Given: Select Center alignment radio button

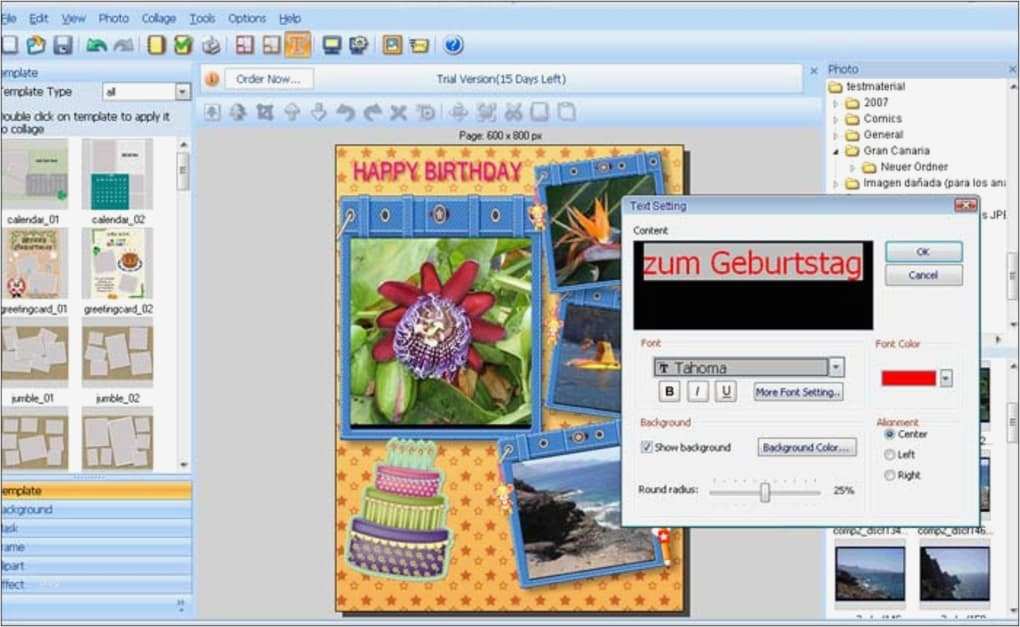Looking at the screenshot, I should pos(889,434).
